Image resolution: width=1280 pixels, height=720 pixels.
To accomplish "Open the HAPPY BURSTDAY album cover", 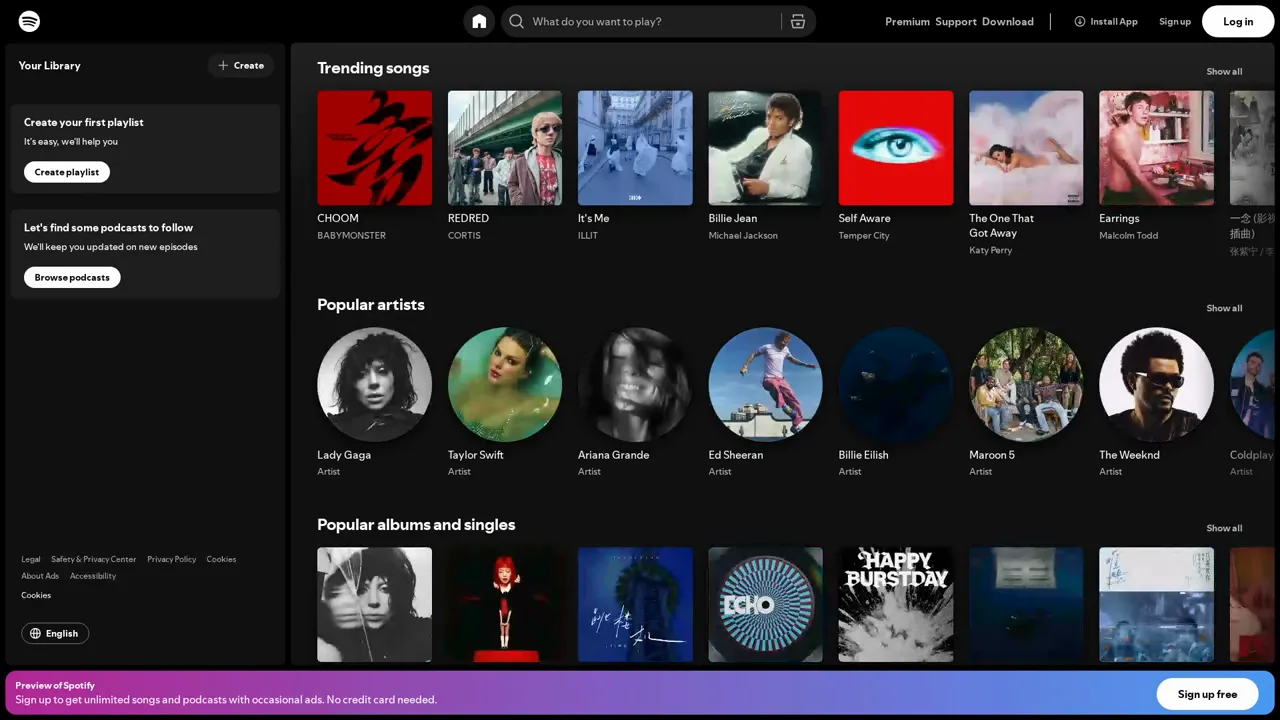I will pos(896,604).
